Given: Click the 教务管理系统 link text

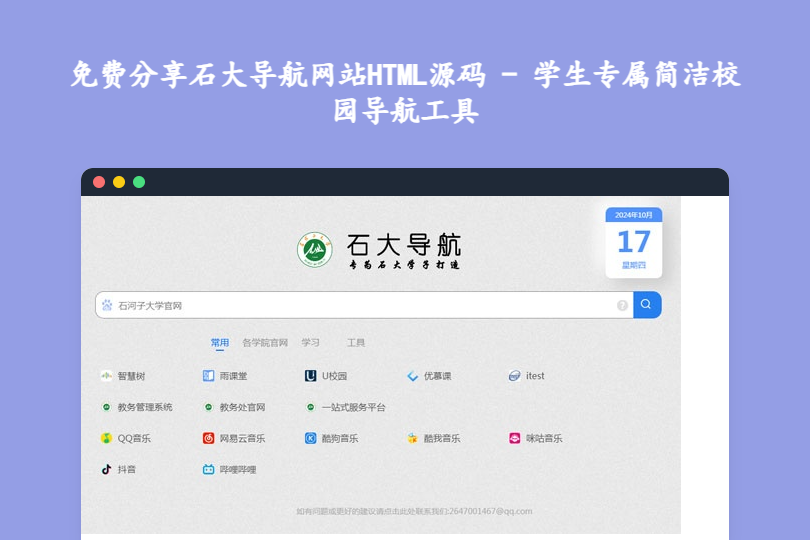Looking at the screenshot, I should click(145, 407).
